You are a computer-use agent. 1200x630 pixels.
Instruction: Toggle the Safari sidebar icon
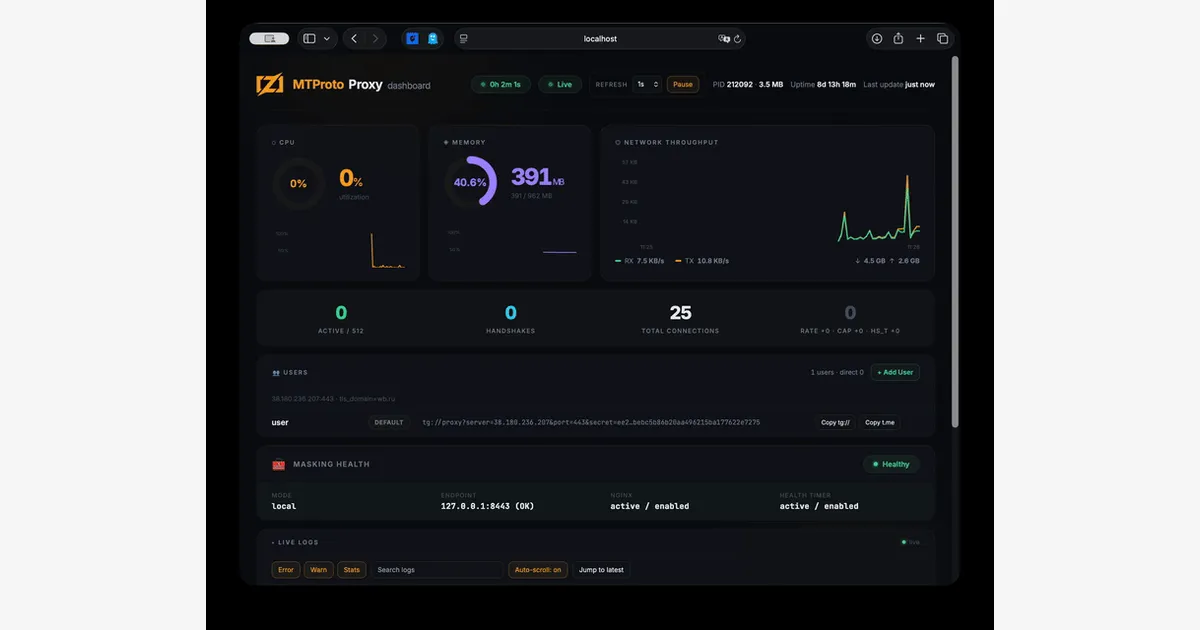pos(310,39)
